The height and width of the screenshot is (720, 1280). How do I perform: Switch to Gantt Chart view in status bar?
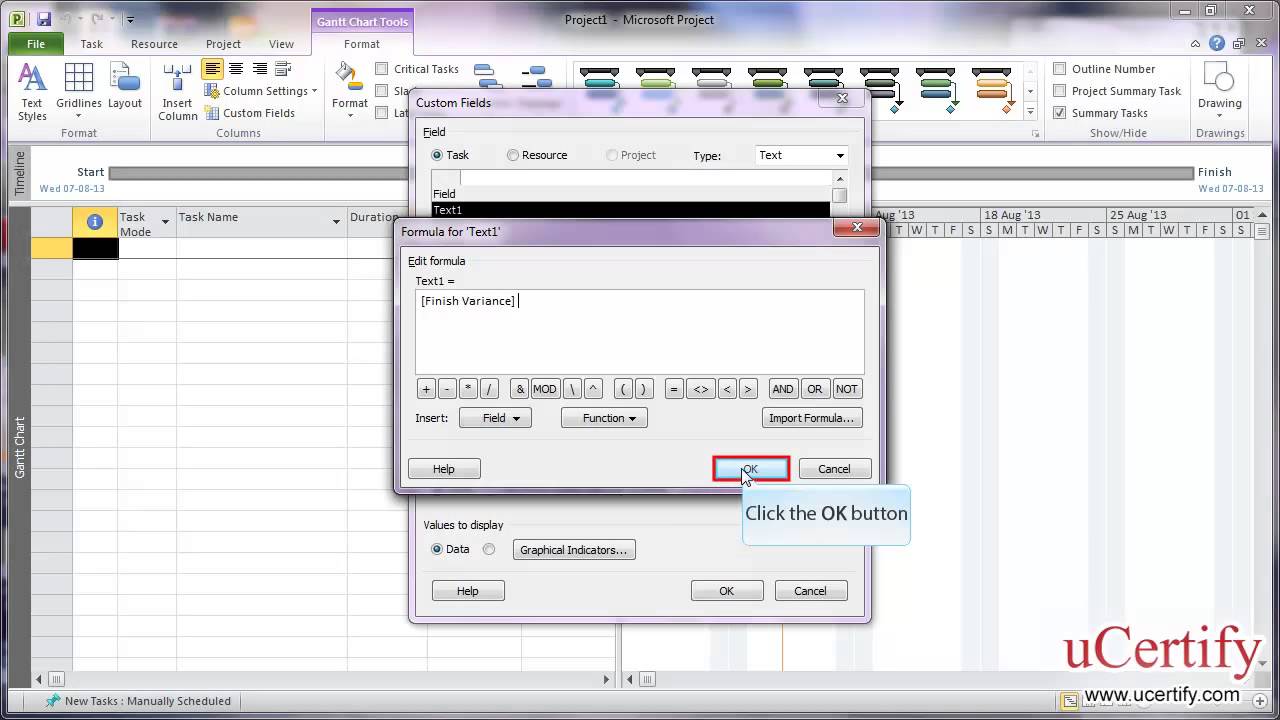(x=1069, y=701)
